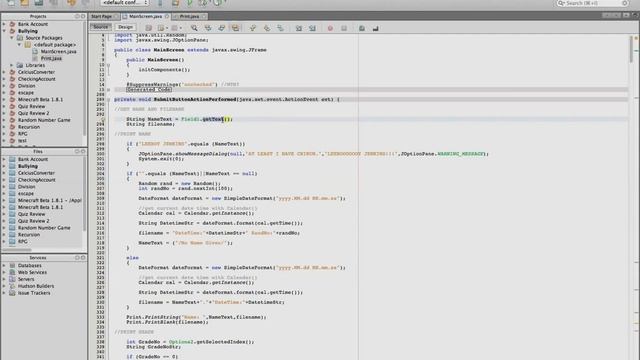
Task: Click the Files panel horizontal scrollbar
Action: [x=17, y=249]
